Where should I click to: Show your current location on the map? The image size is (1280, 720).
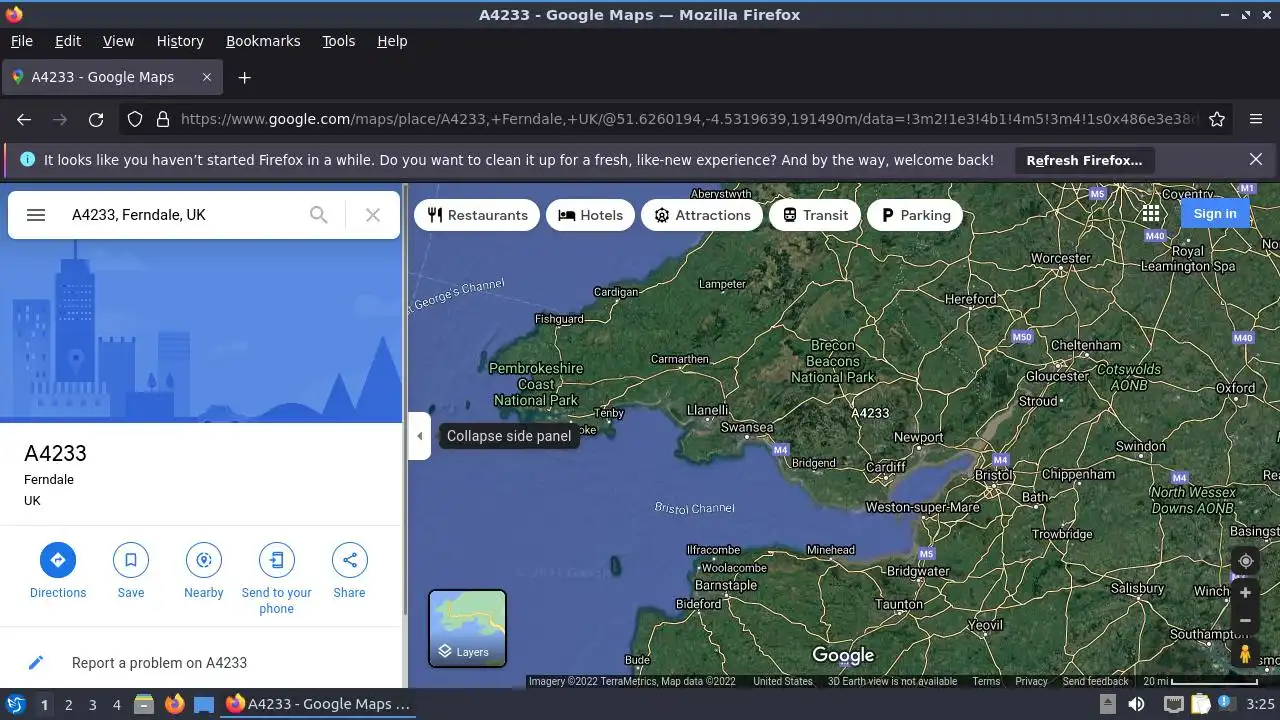click(x=1245, y=561)
